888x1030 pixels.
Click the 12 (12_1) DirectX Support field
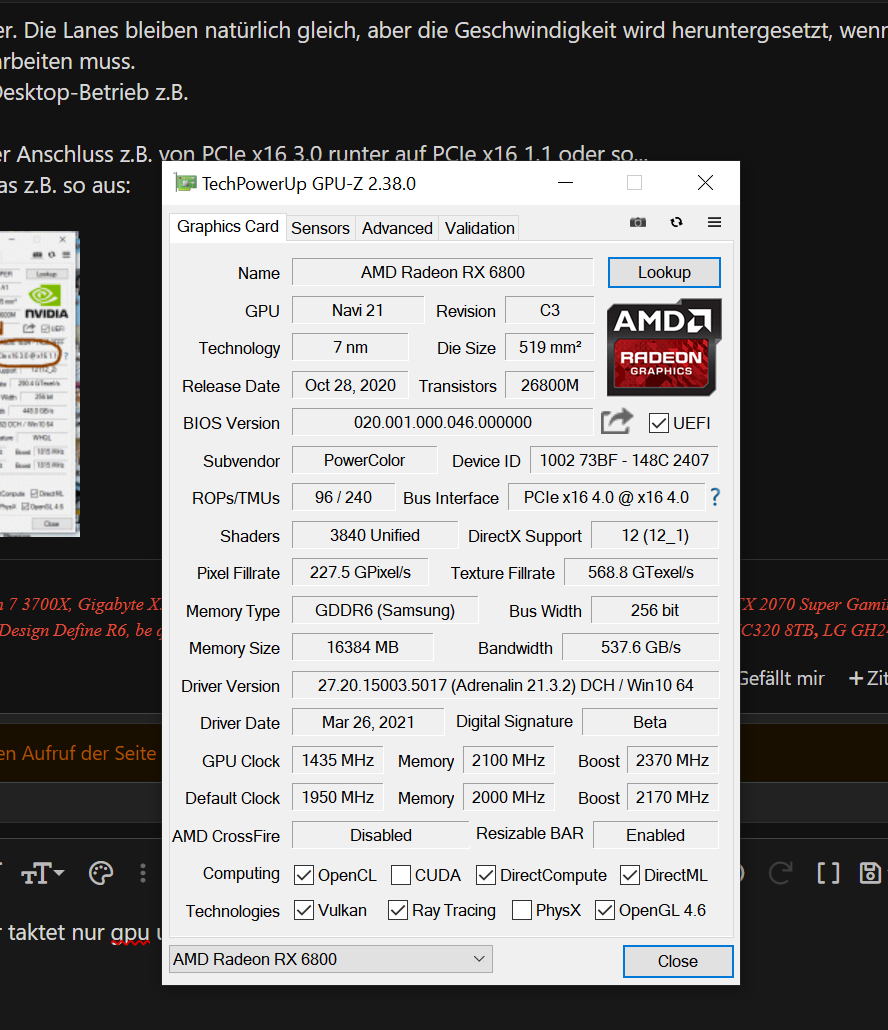(x=655, y=535)
